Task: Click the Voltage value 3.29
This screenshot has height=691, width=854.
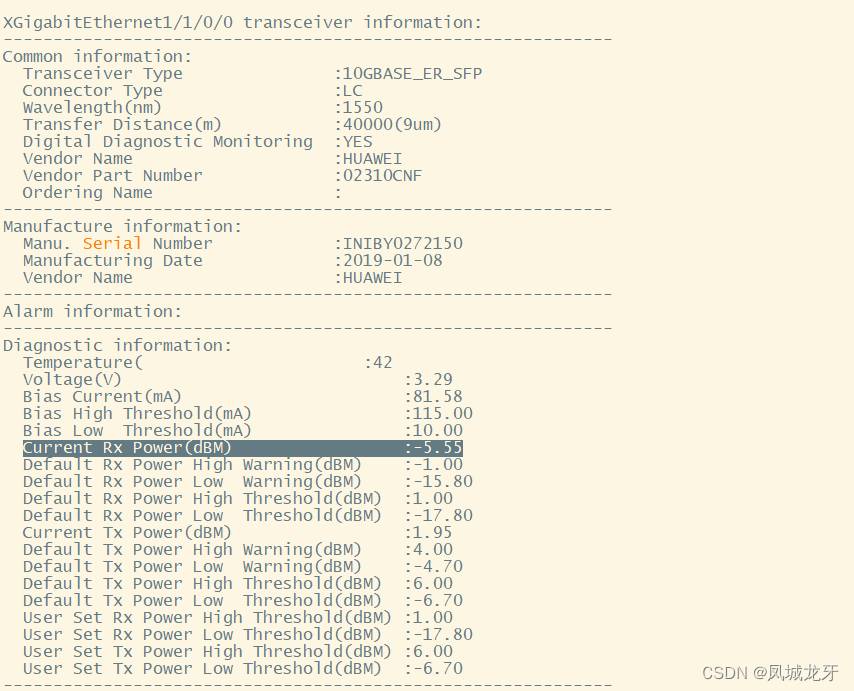Action: tap(432, 380)
